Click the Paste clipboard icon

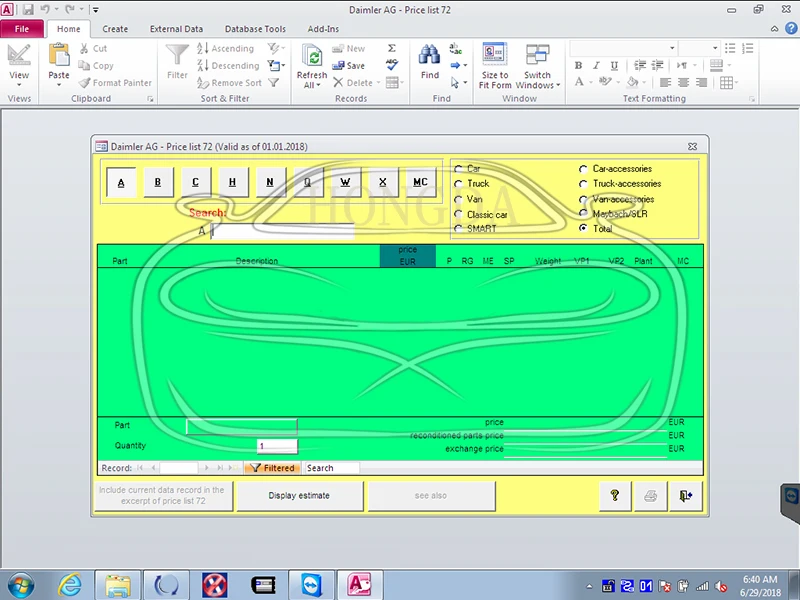(x=59, y=55)
